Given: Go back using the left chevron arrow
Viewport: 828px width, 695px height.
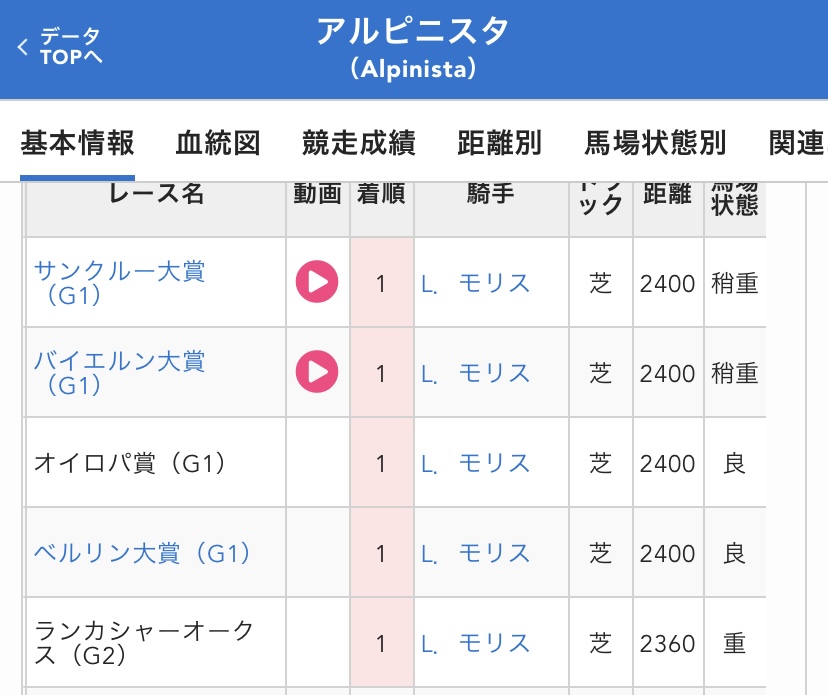Looking at the screenshot, I should point(23,47).
